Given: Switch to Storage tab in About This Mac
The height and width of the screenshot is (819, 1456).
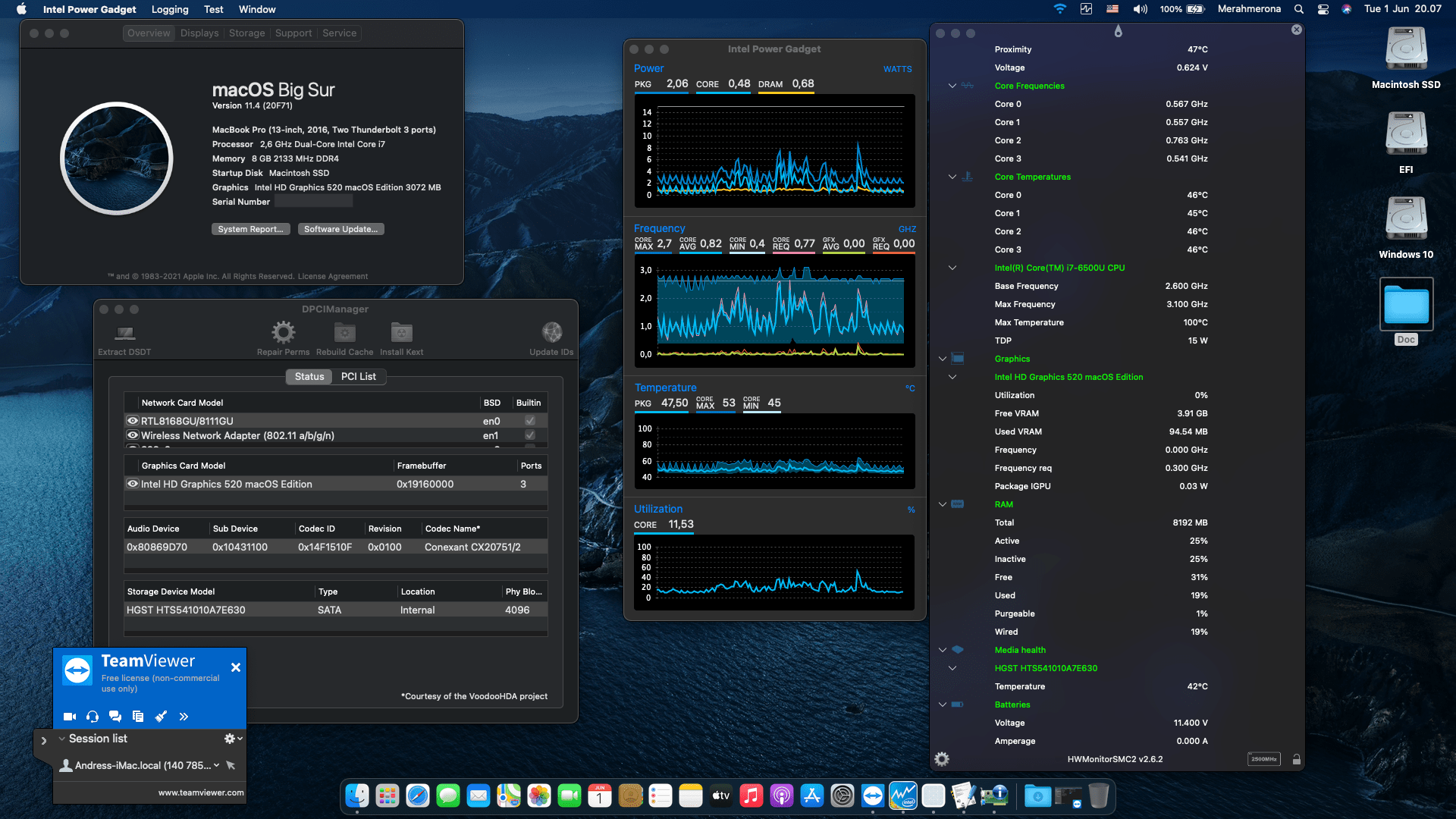Looking at the screenshot, I should coord(247,33).
